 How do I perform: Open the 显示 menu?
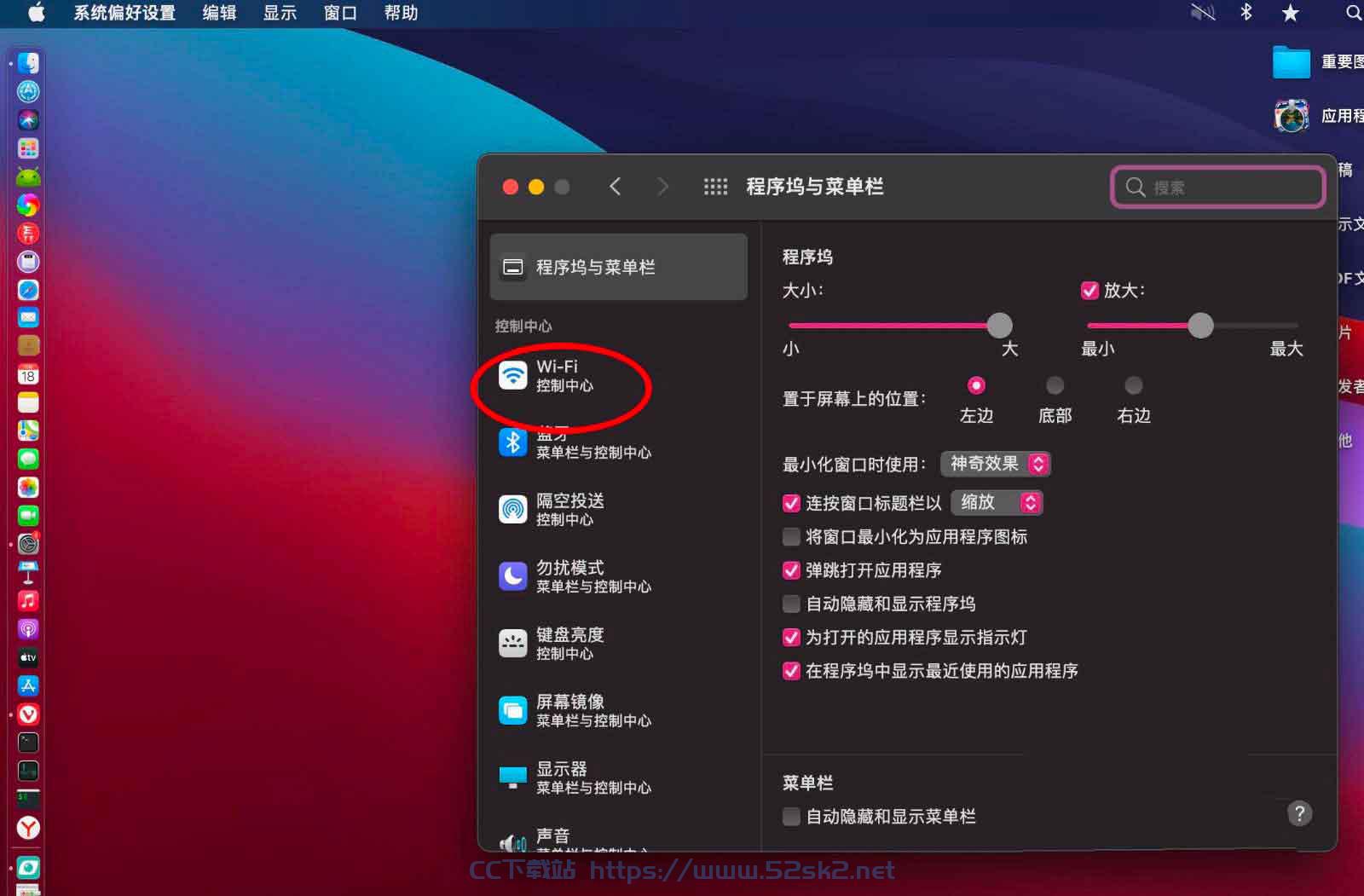tap(280, 13)
